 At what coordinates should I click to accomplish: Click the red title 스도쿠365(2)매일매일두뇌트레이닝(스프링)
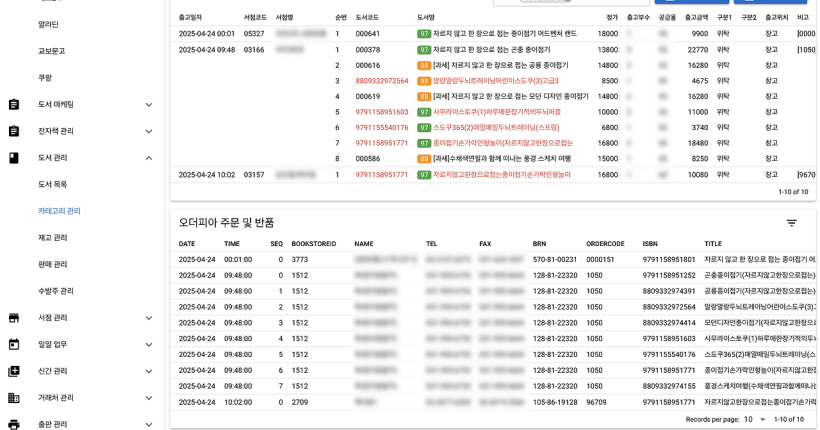pos(496,127)
